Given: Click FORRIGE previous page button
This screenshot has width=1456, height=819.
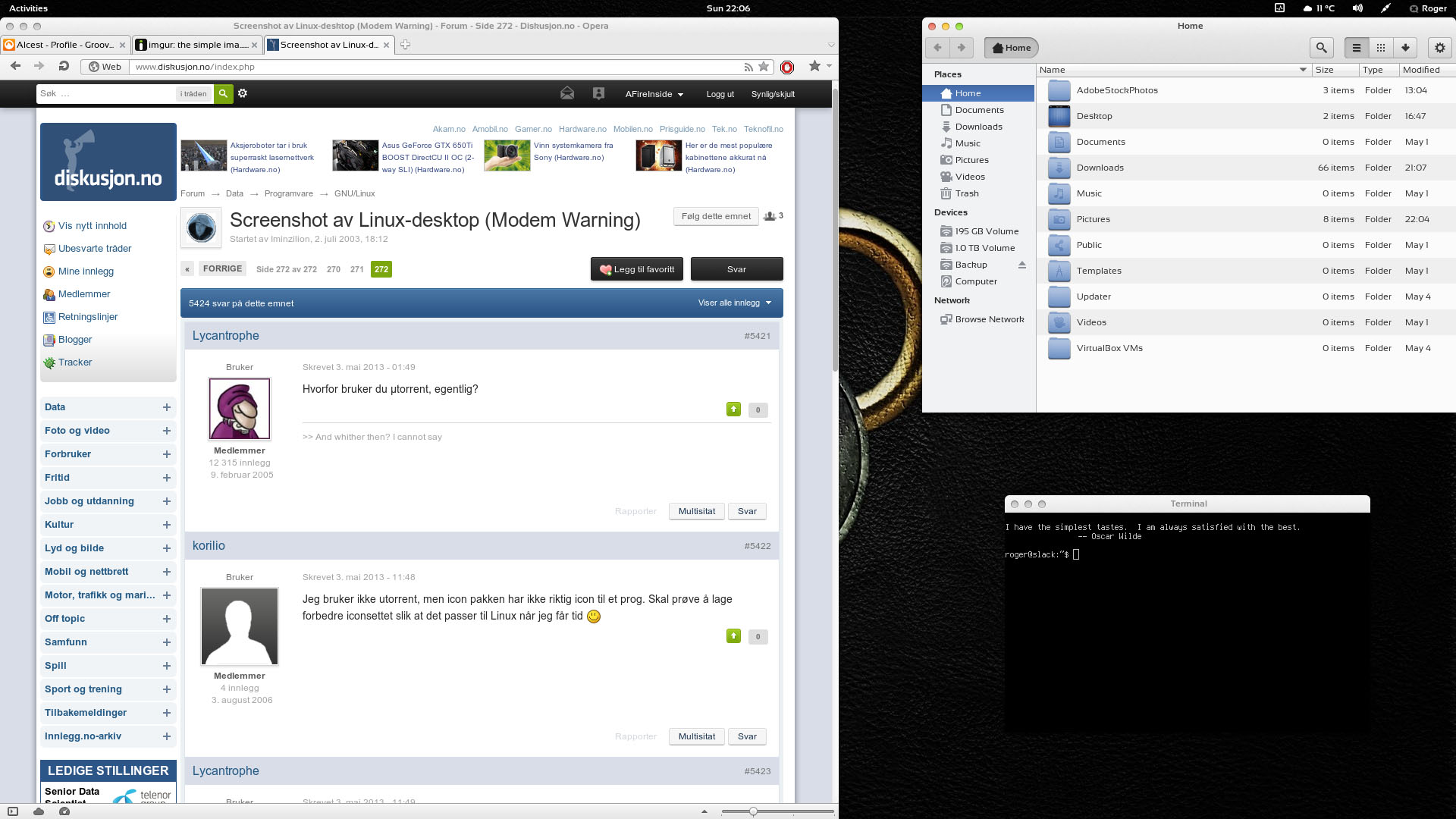Looking at the screenshot, I should (222, 268).
